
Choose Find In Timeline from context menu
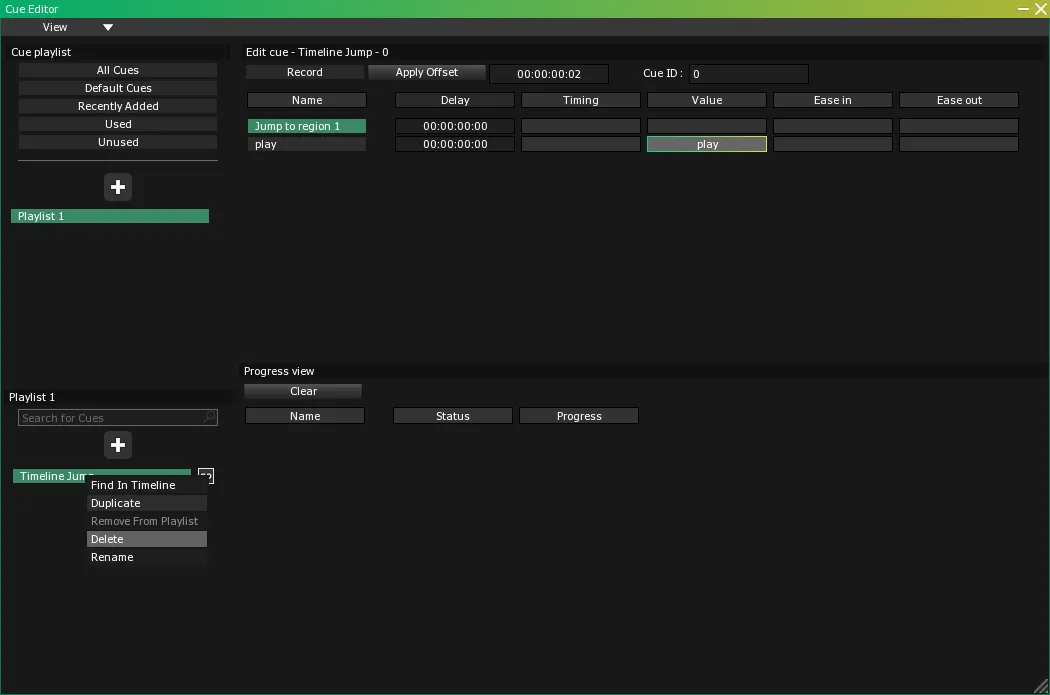click(147, 485)
